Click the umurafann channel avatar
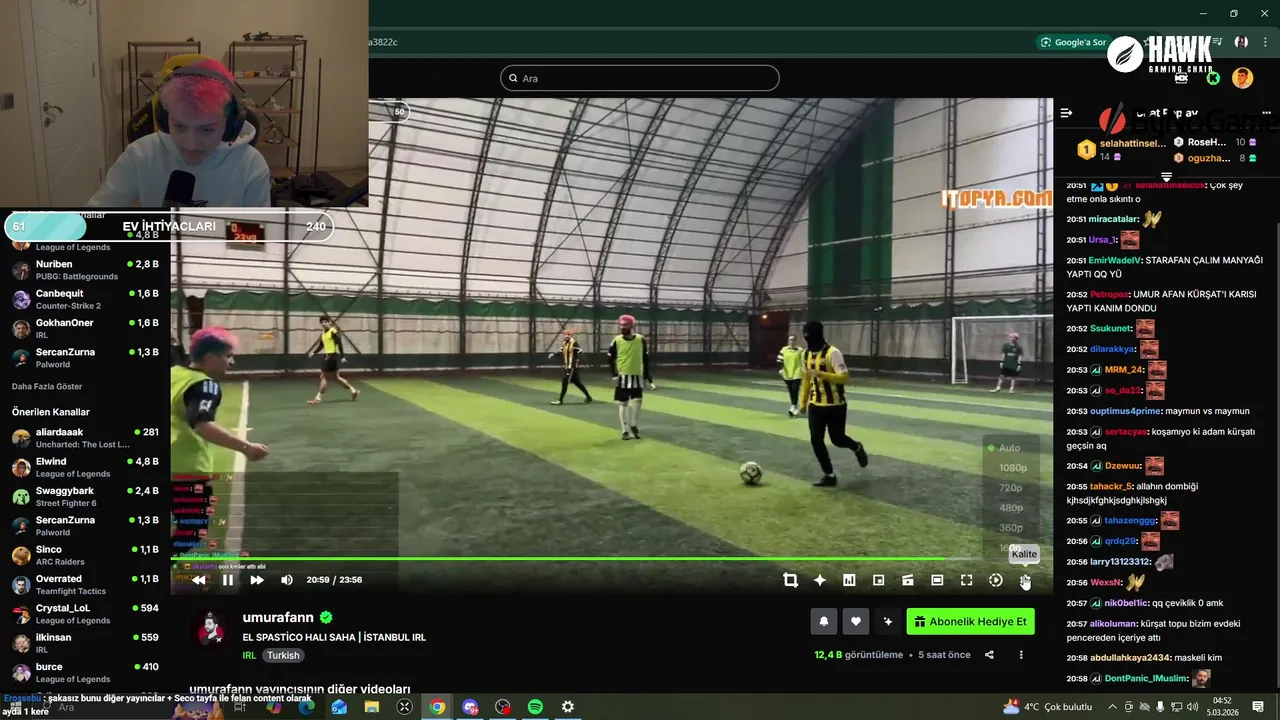 coord(211,628)
